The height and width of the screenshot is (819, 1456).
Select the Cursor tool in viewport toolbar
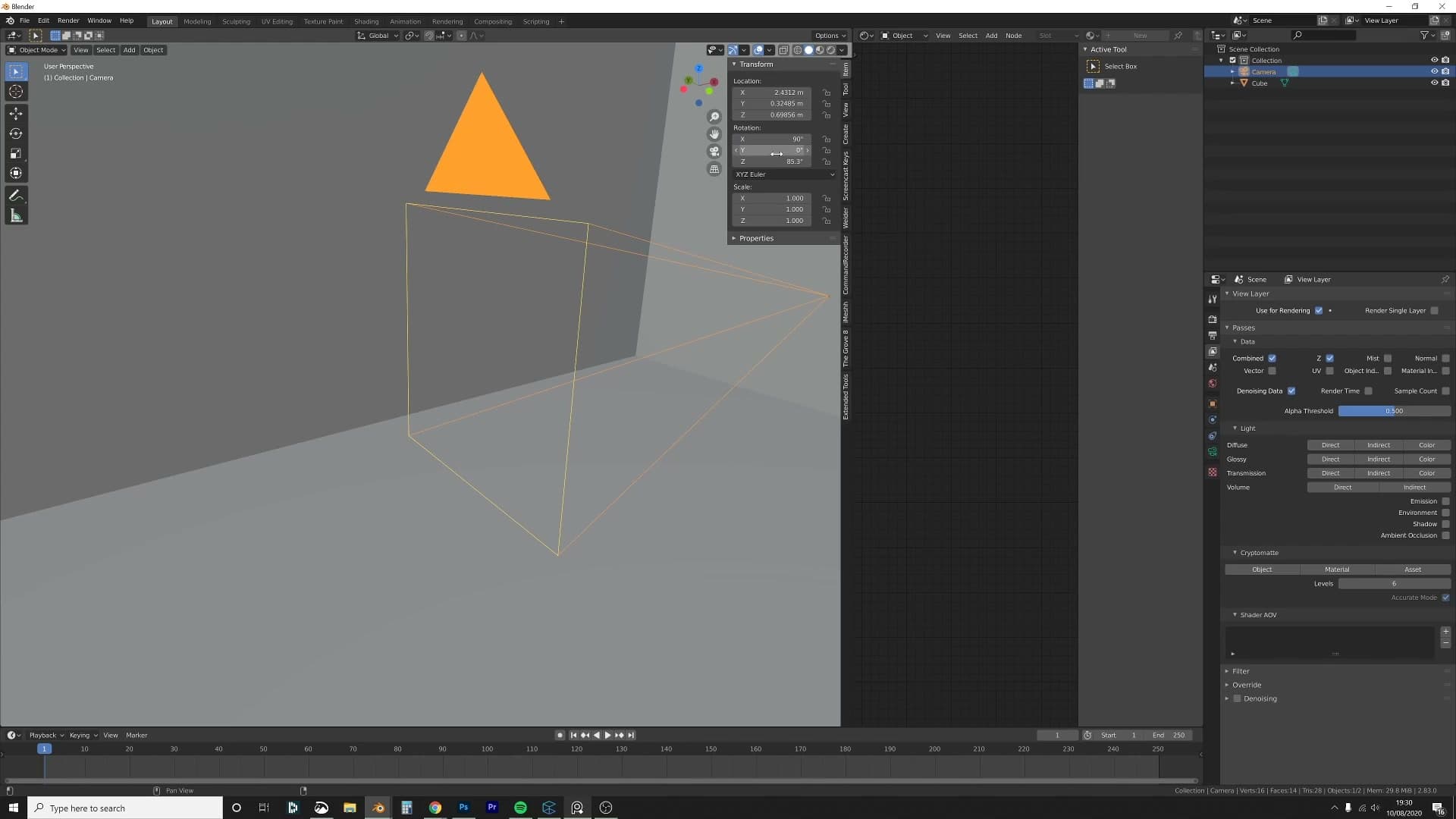pos(16,92)
